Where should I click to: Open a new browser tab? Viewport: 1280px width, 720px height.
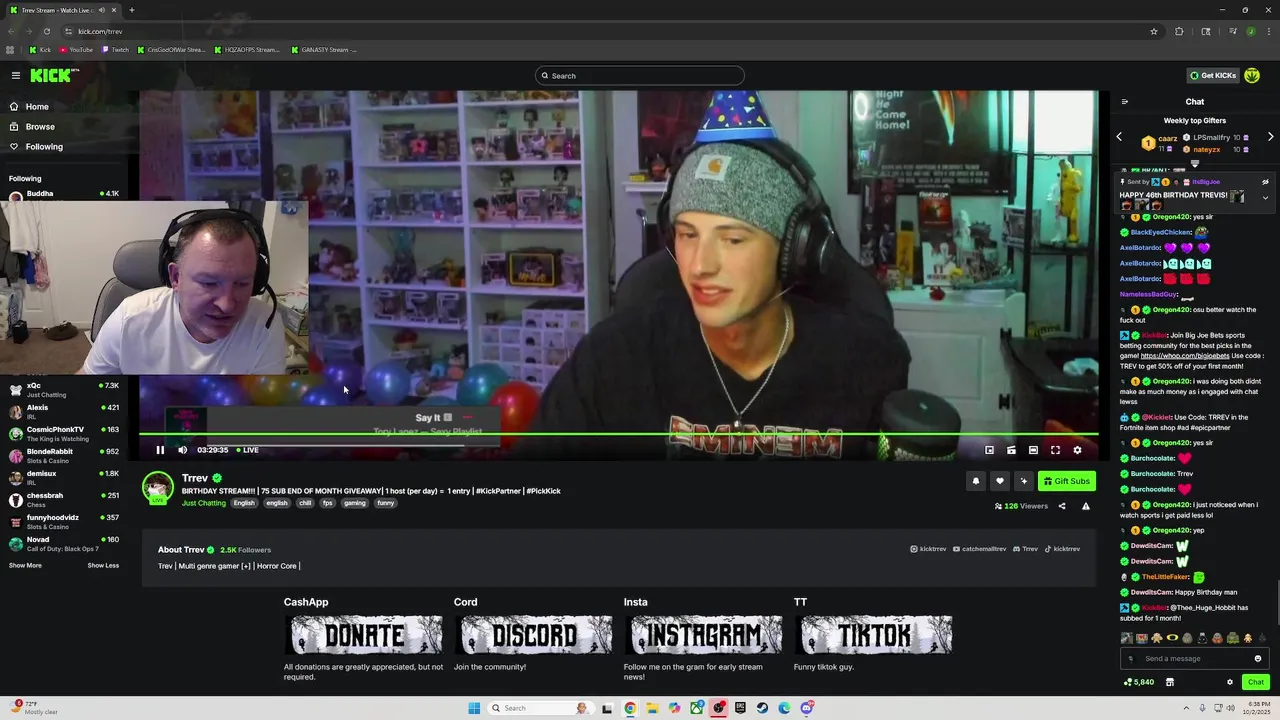131,10
